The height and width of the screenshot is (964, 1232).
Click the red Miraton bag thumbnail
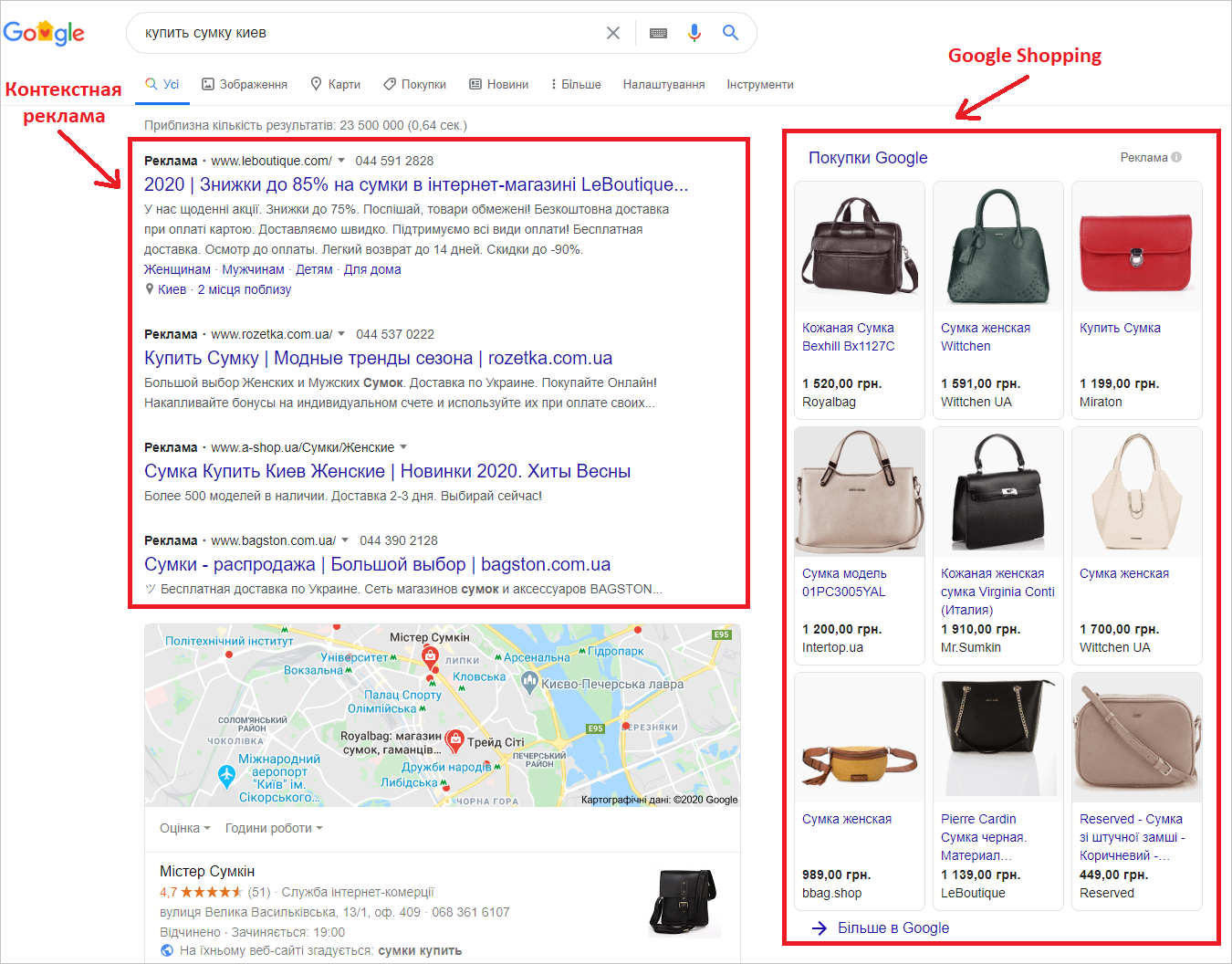click(1136, 246)
